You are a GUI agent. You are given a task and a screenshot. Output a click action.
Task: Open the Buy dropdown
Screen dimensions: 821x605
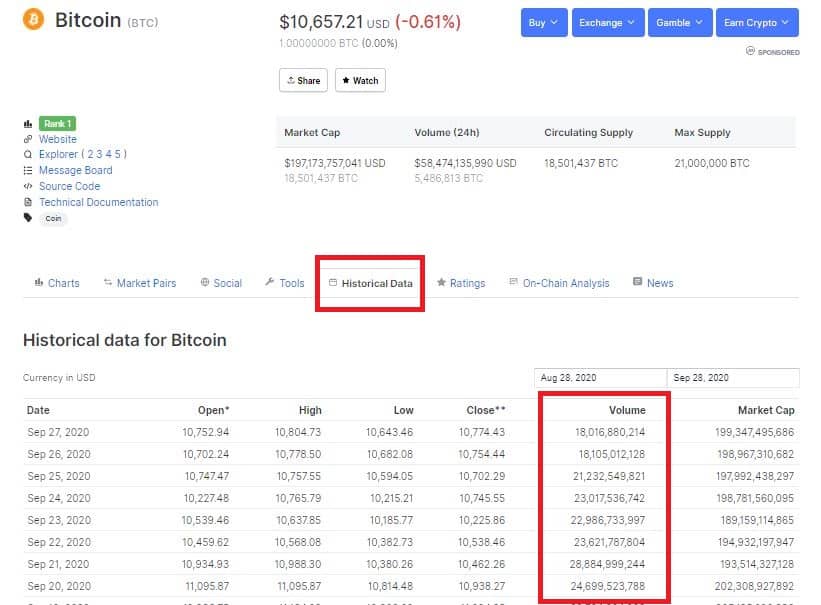(544, 22)
